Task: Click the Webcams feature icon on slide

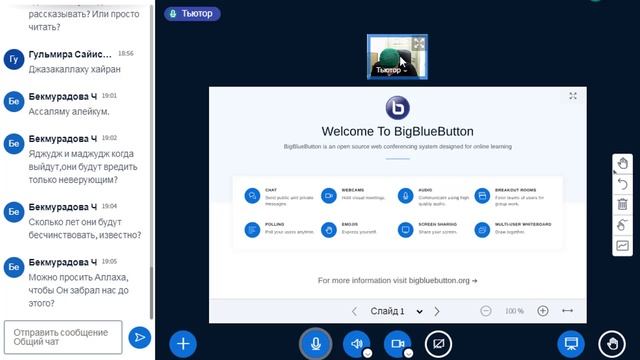Action: tap(329, 196)
